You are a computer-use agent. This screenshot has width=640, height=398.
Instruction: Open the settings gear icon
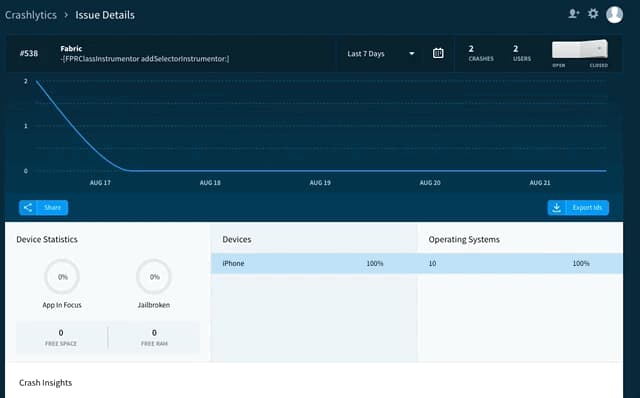pyautogui.click(x=593, y=14)
